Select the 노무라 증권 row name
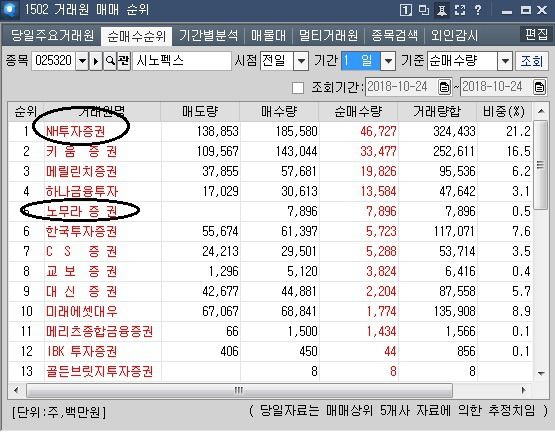Image resolution: width=555 pixels, height=432 pixels. 81,211
